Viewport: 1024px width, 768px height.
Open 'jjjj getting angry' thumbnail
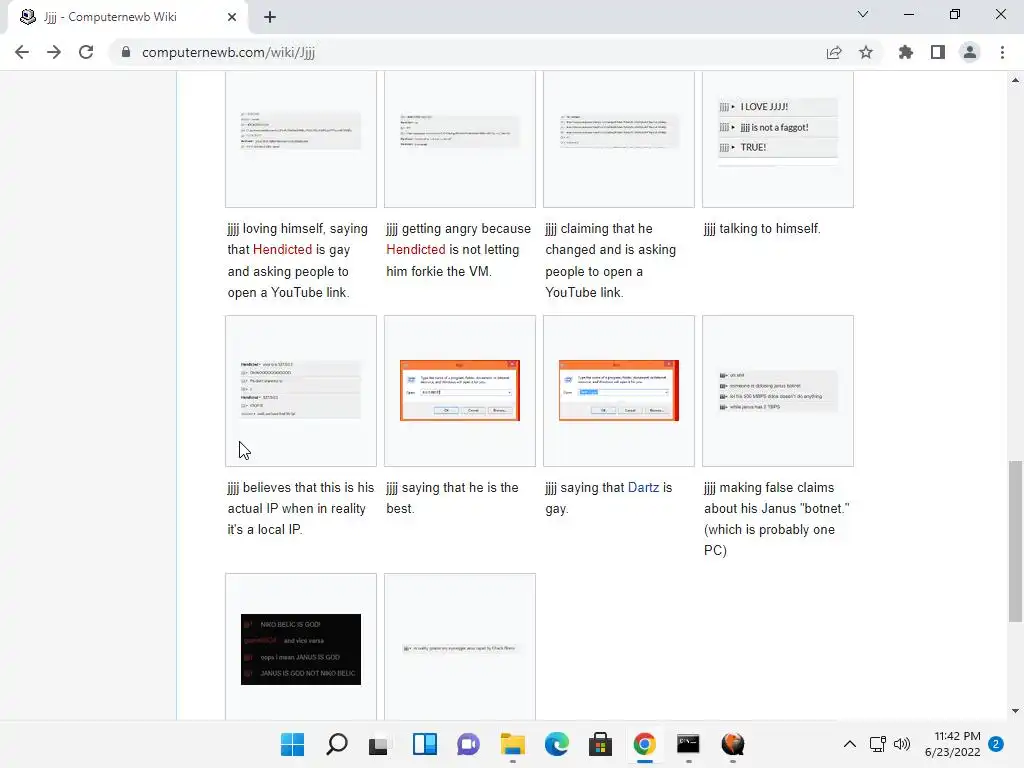pos(460,131)
